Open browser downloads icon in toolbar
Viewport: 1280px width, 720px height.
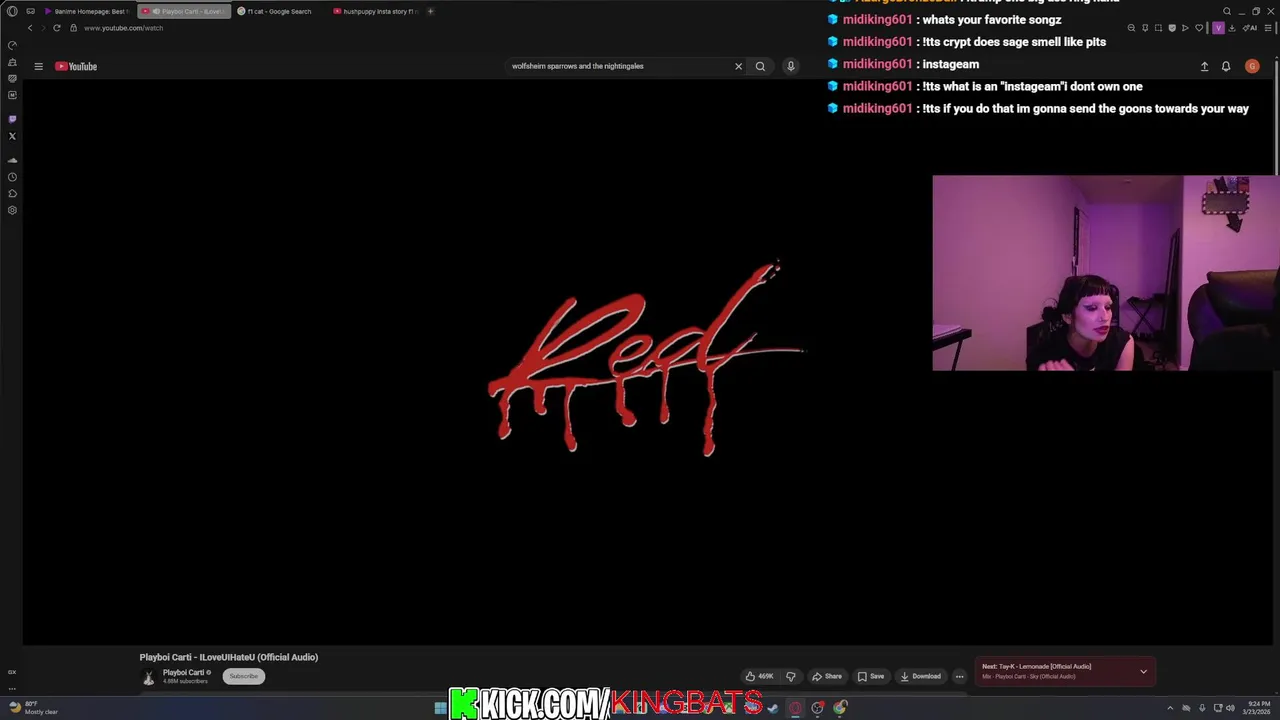pos(1232,28)
